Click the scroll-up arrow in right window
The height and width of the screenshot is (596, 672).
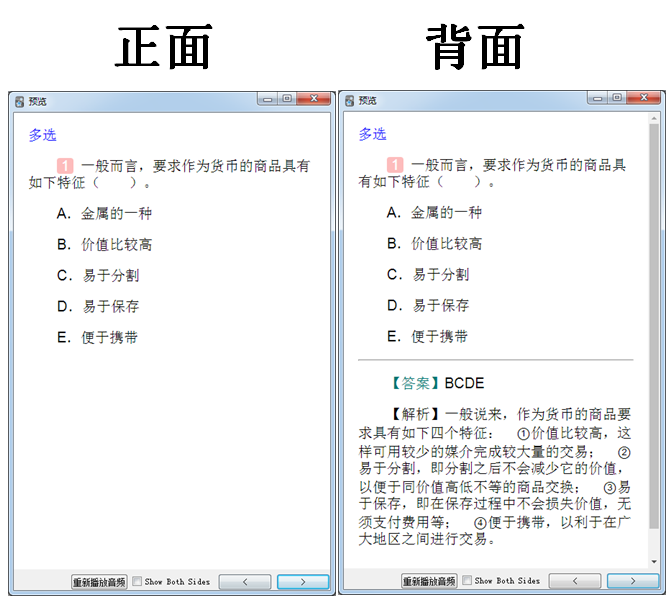point(654,118)
